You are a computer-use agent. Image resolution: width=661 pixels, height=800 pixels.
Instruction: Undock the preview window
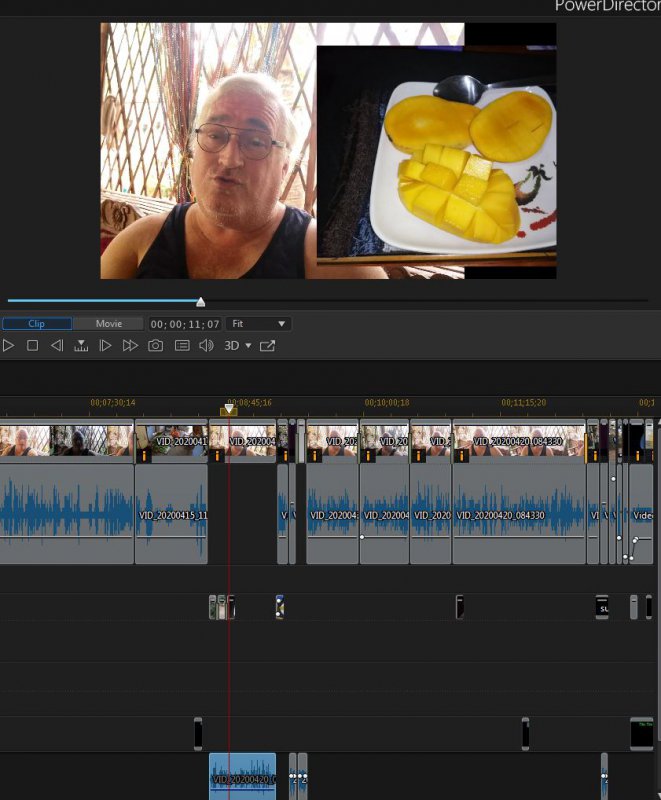267,346
